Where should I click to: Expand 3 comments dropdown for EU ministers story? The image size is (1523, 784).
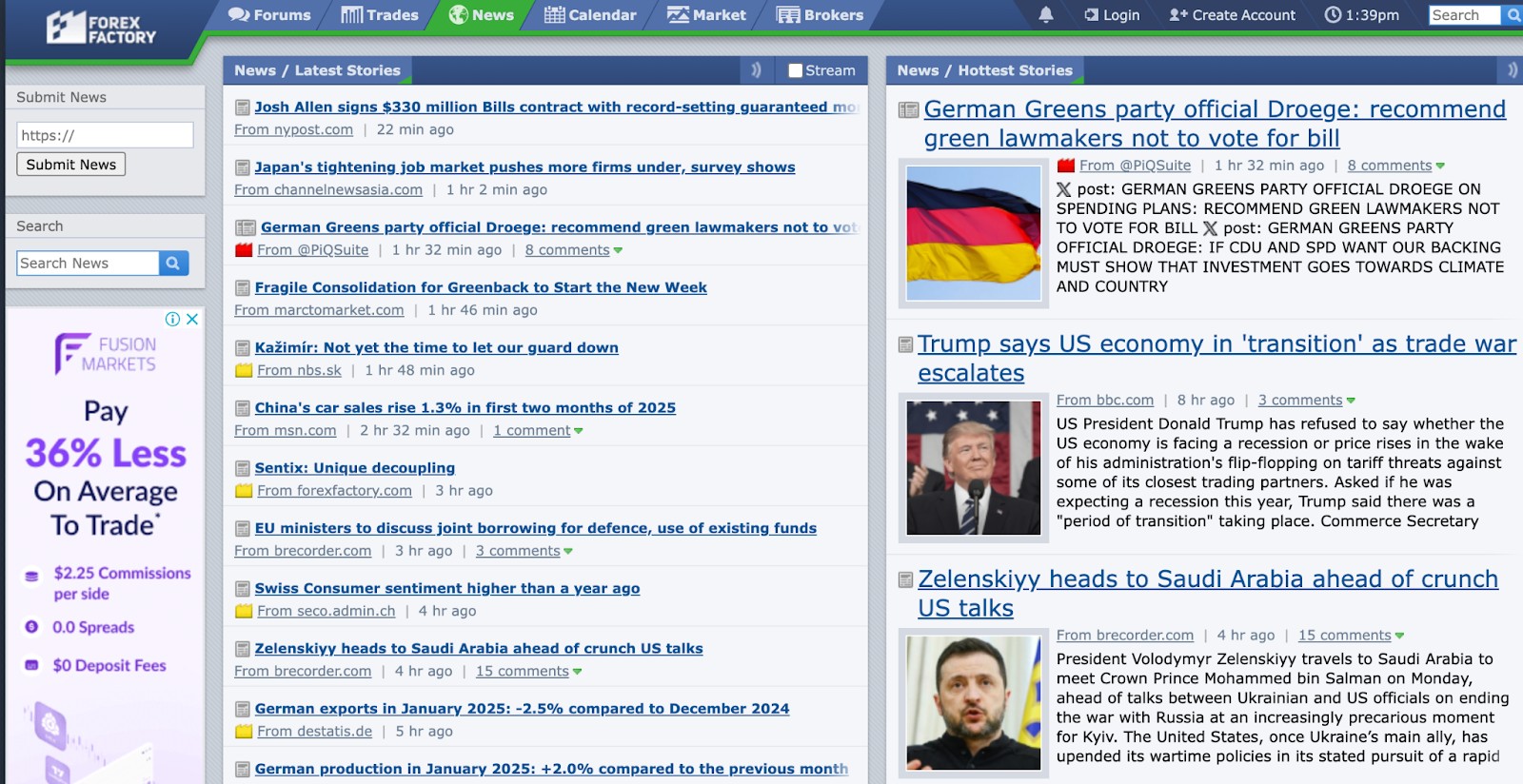[x=568, y=552]
